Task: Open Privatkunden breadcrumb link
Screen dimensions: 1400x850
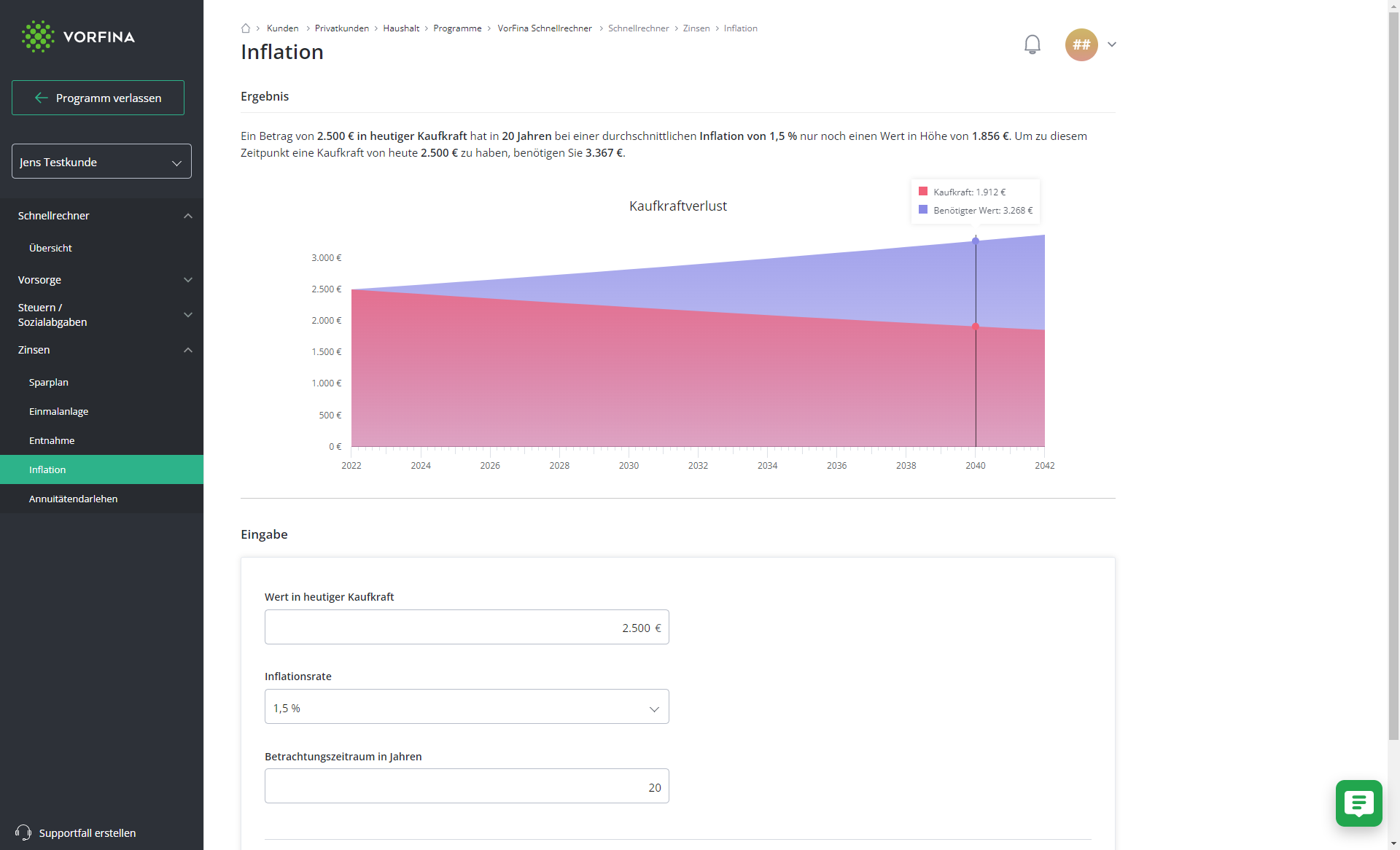Action: [342, 28]
